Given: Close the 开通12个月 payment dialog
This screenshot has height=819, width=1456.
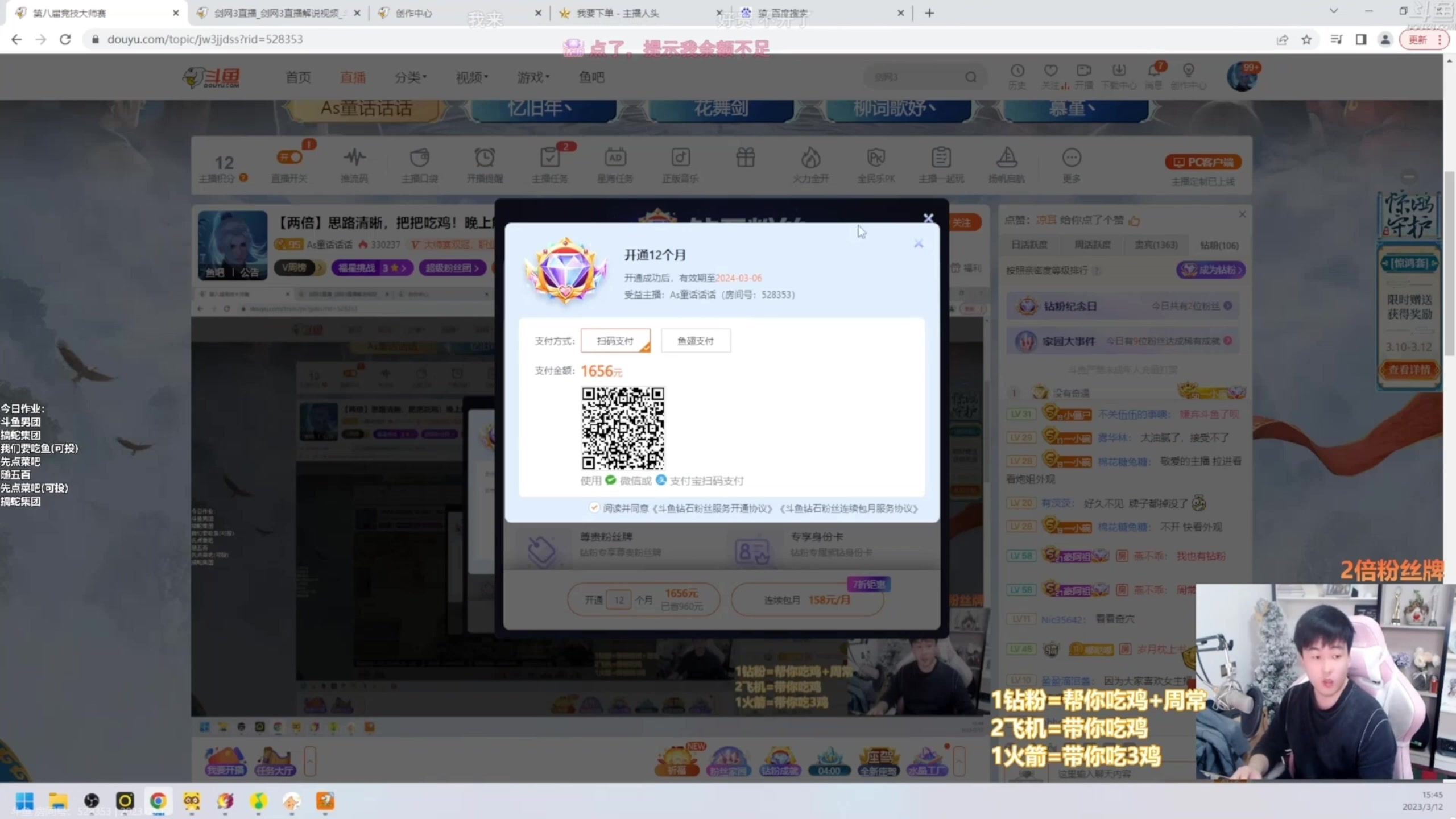Looking at the screenshot, I should pyautogui.click(x=918, y=243).
